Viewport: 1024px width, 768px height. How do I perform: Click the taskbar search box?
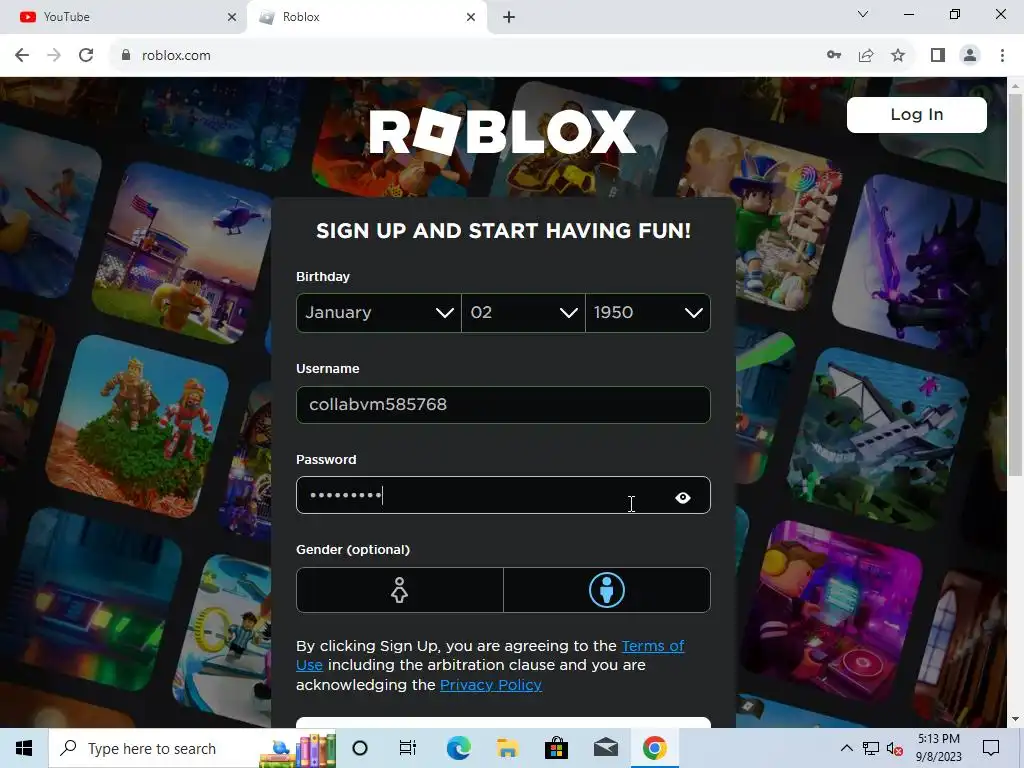click(193, 748)
